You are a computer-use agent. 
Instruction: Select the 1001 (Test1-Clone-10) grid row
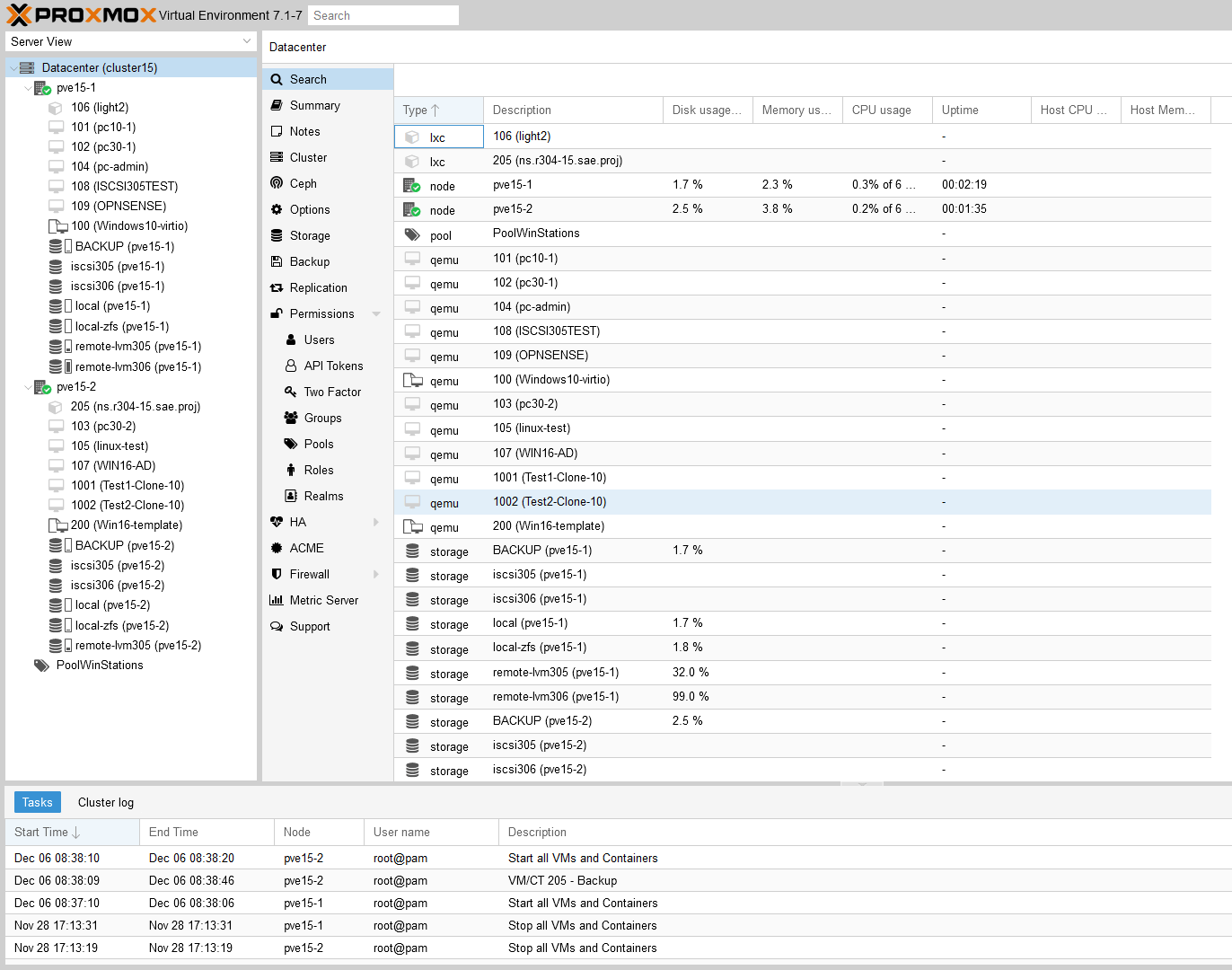tap(802, 478)
